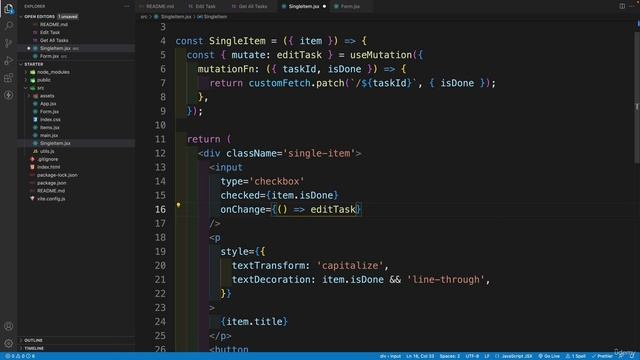Click the LF end-of-line status item

click(x=487, y=356)
